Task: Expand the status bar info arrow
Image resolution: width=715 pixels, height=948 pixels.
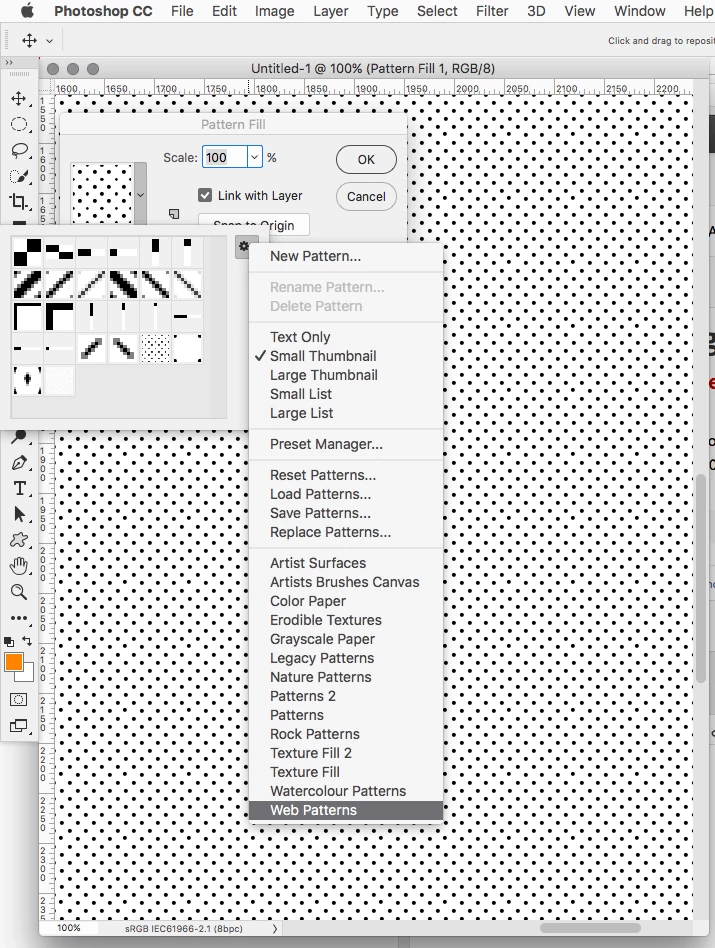Action: pyautogui.click(x=275, y=928)
